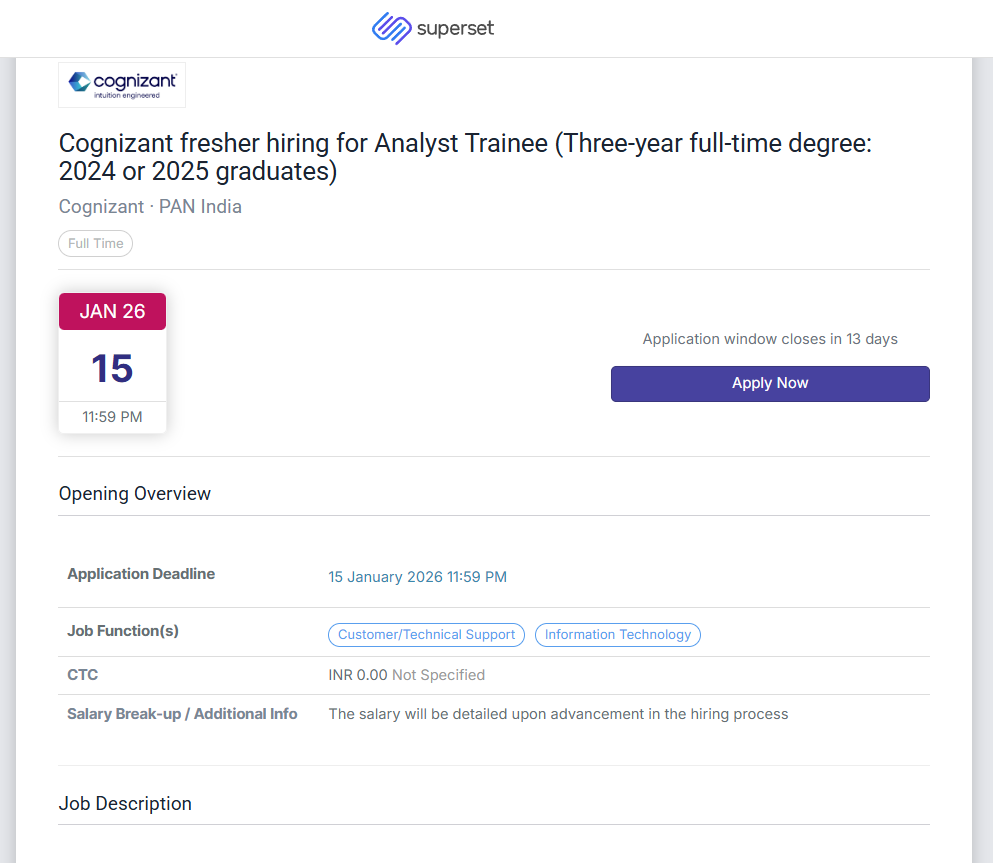Image resolution: width=993 pixels, height=863 pixels.
Task: Open the 15 January 2026 deadline link
Action: pos(417,577)
